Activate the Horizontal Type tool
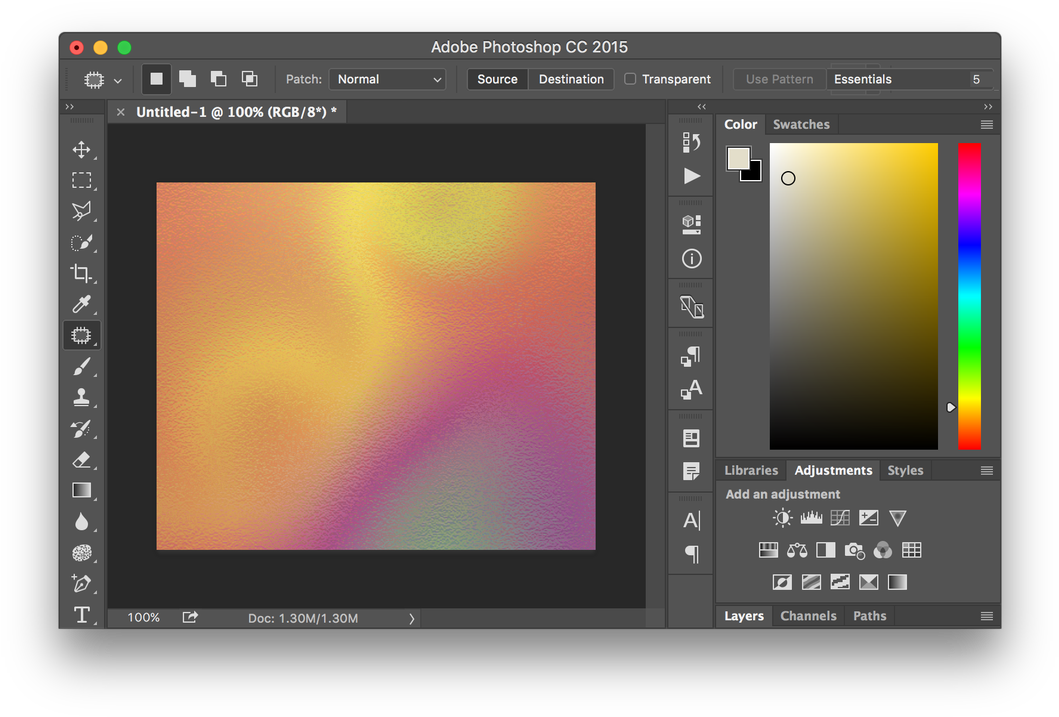Image resolution: width=1059 pixels, height=717 pixels. click(82, 614)
